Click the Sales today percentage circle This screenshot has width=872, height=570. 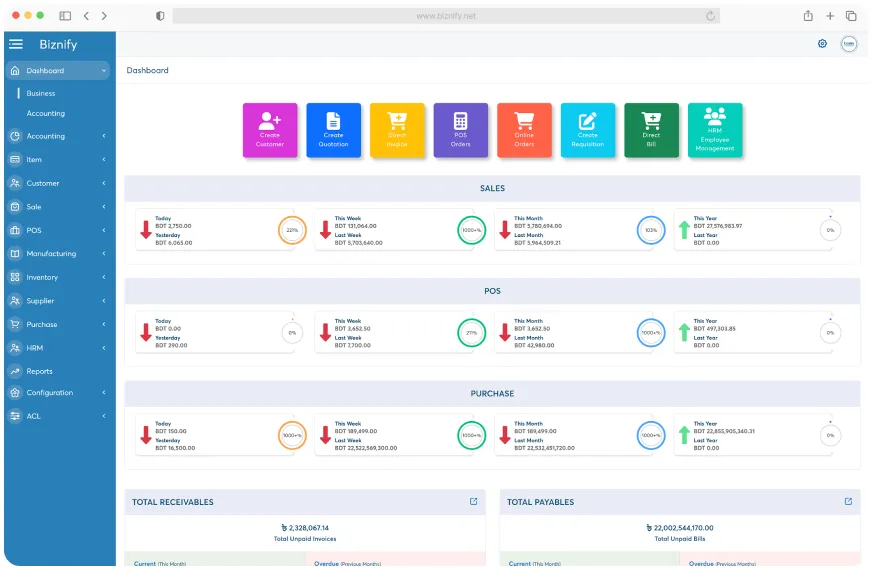click(292, 230)
